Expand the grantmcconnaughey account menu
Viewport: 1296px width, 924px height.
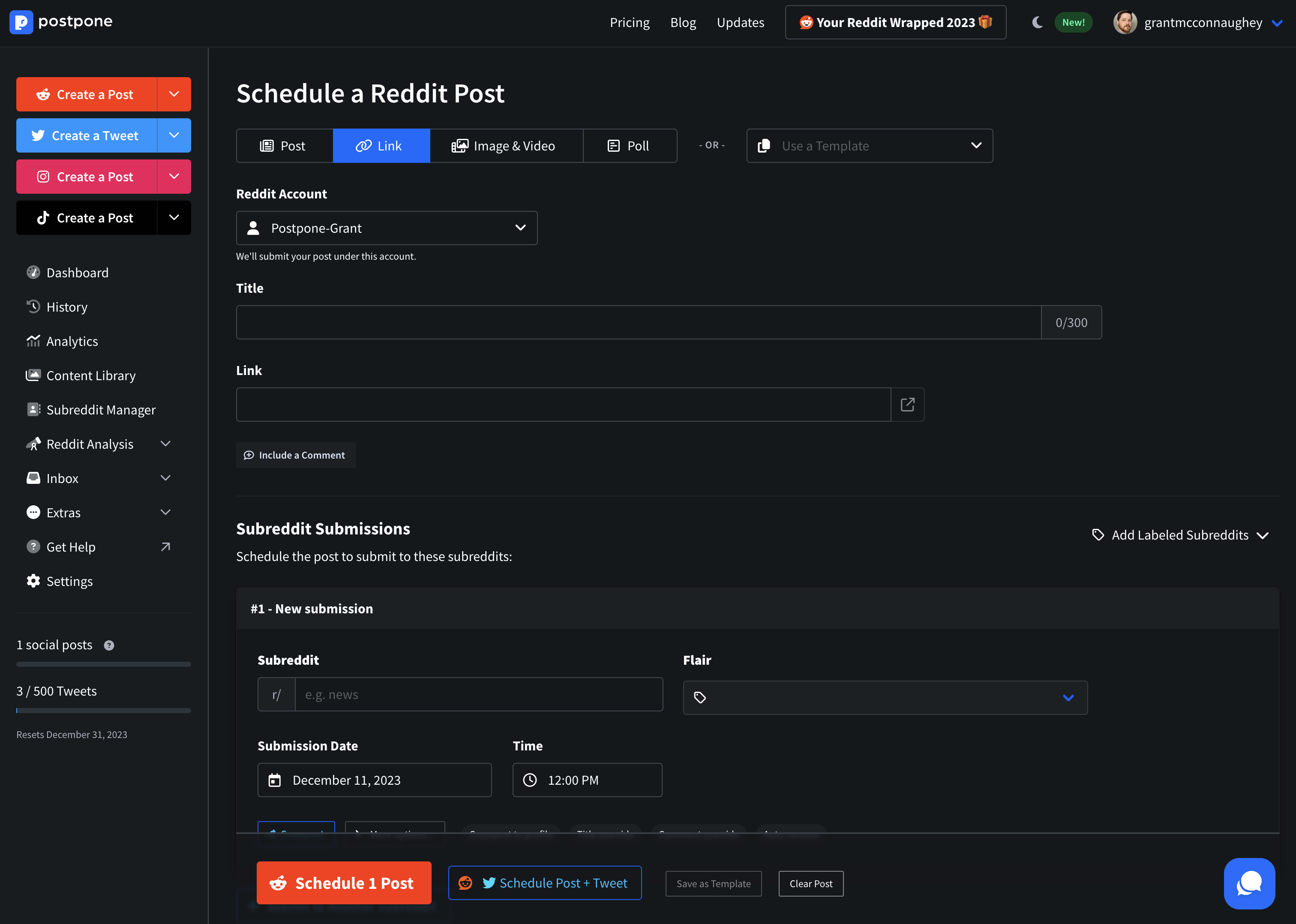point(1277,23)
